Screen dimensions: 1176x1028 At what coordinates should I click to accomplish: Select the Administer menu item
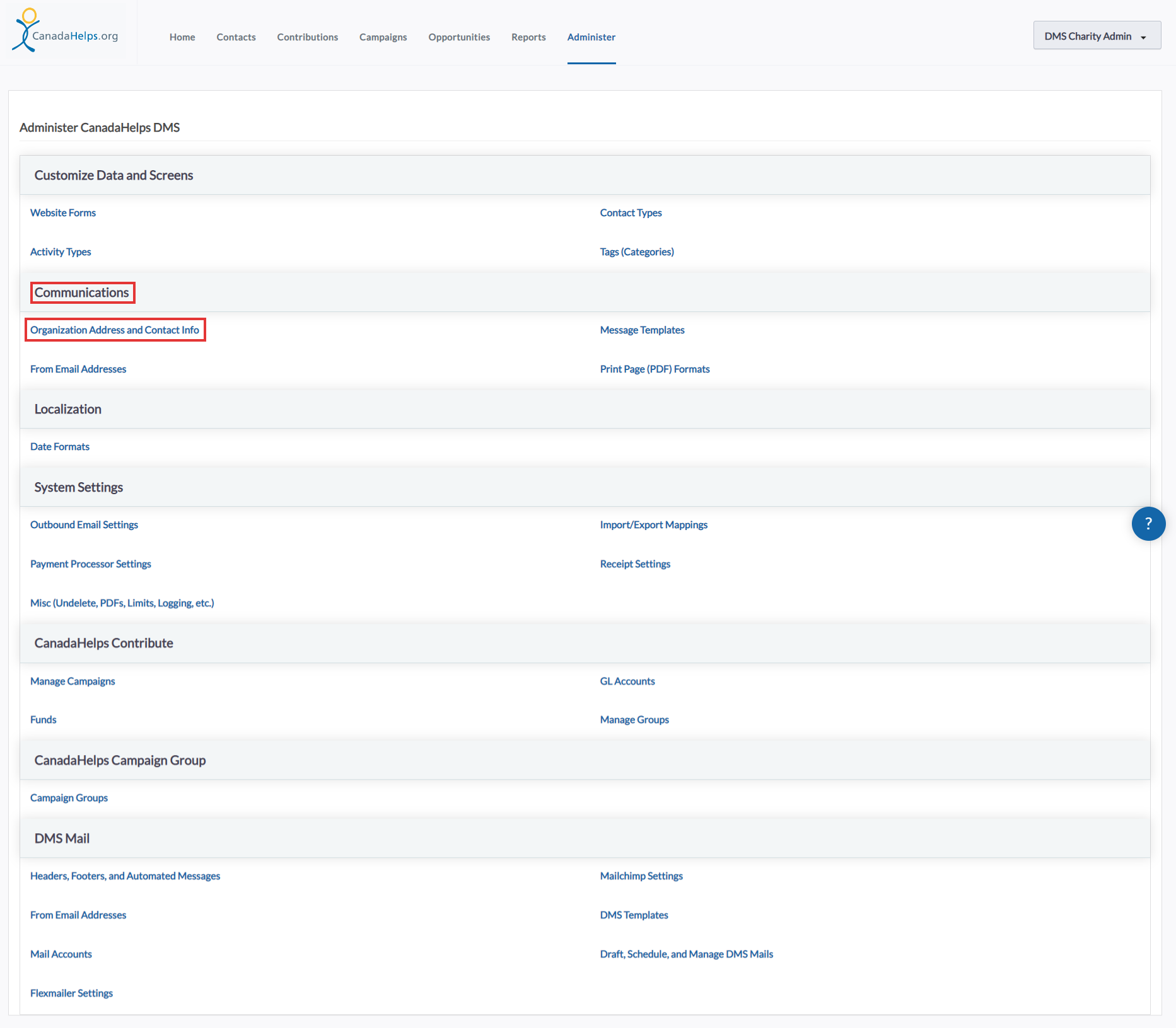[591, 37]
